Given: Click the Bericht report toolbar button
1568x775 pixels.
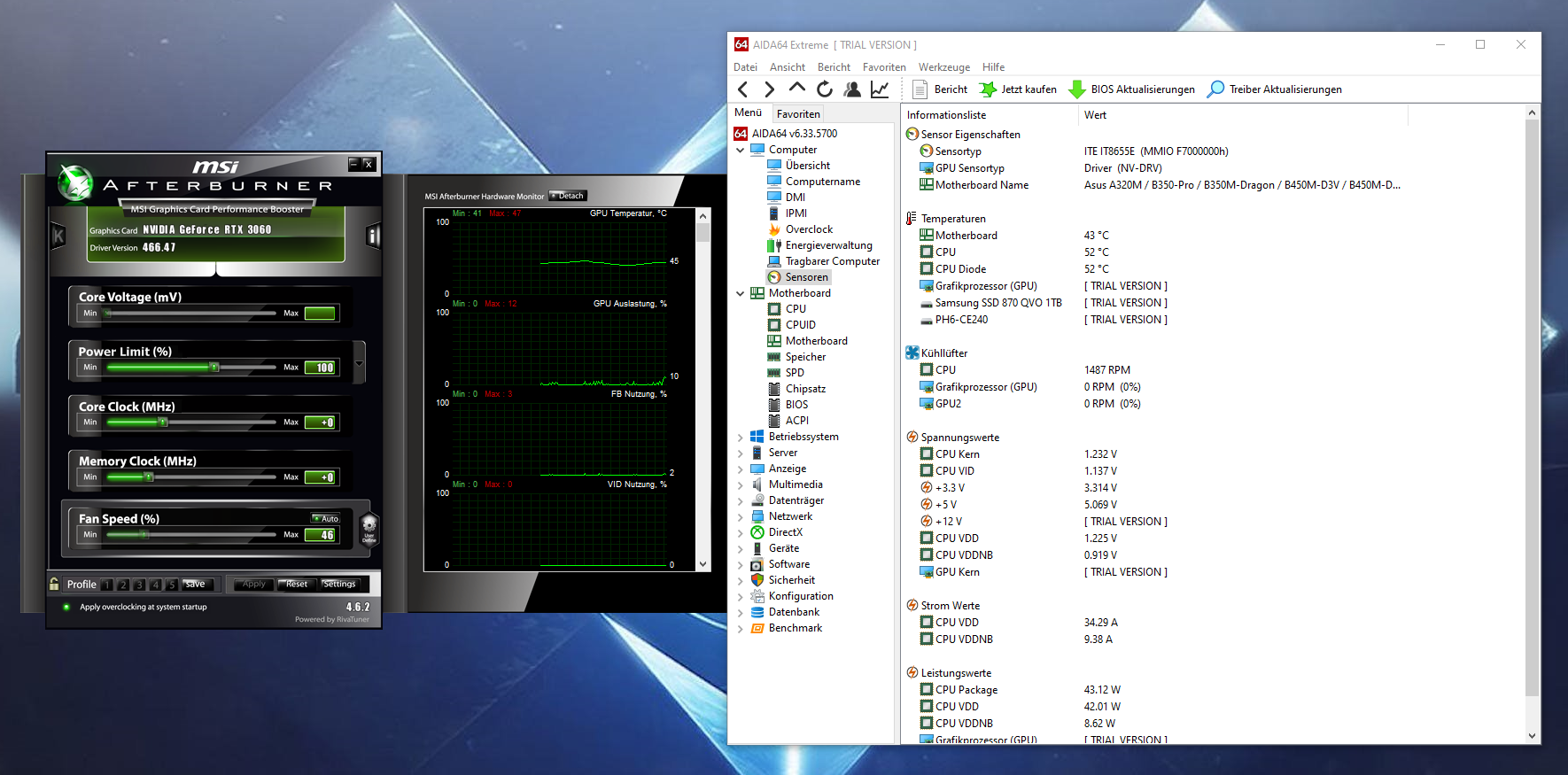Looking at the screenshot, I should (x=940, y=89).
